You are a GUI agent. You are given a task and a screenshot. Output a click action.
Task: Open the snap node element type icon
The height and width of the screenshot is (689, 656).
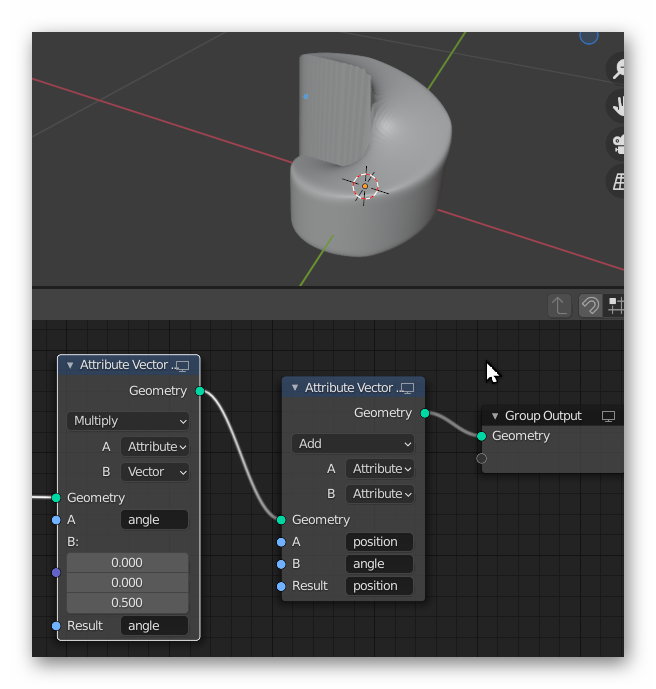614,305
